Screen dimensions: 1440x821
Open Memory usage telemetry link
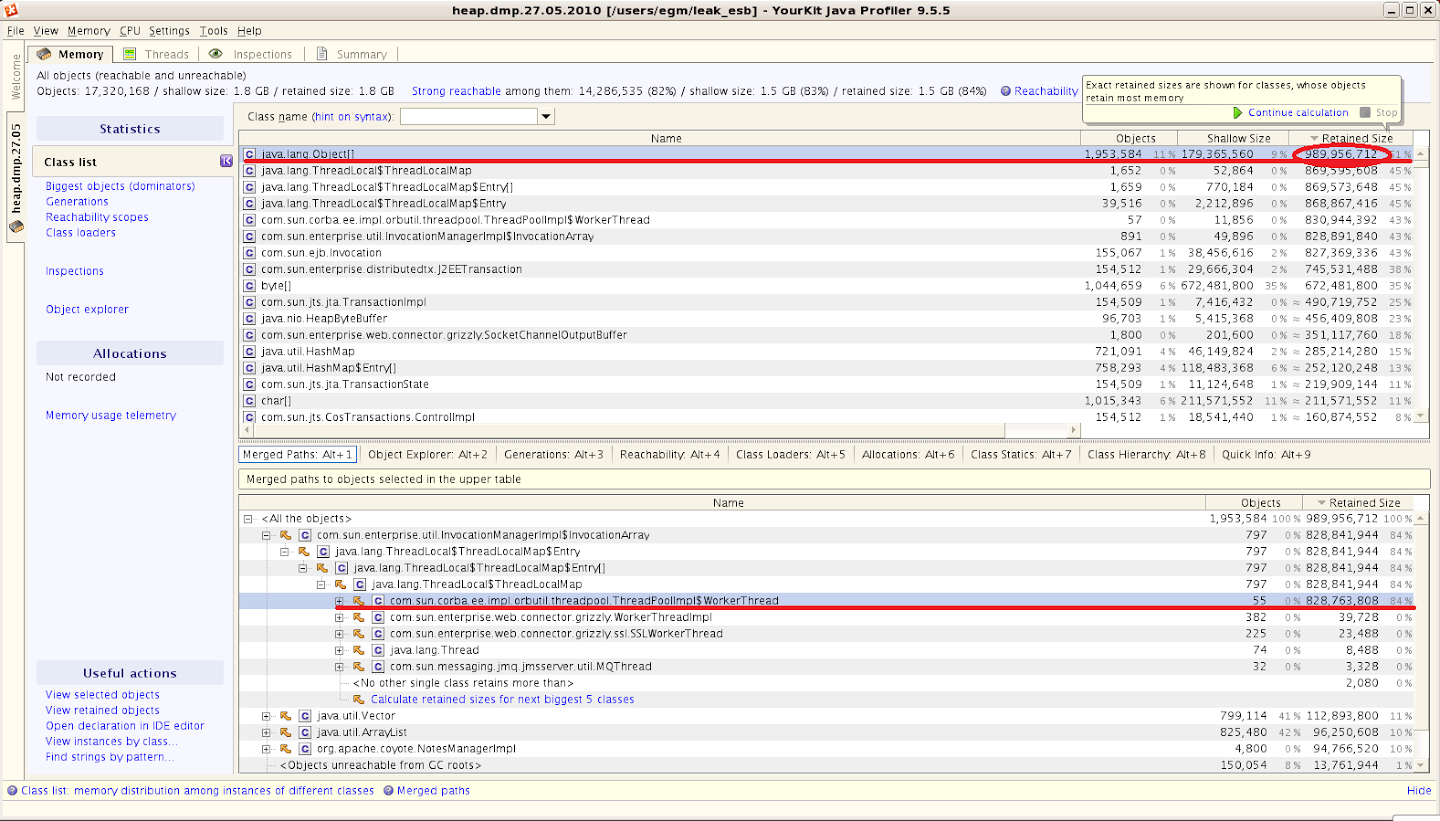coord(110,416)
